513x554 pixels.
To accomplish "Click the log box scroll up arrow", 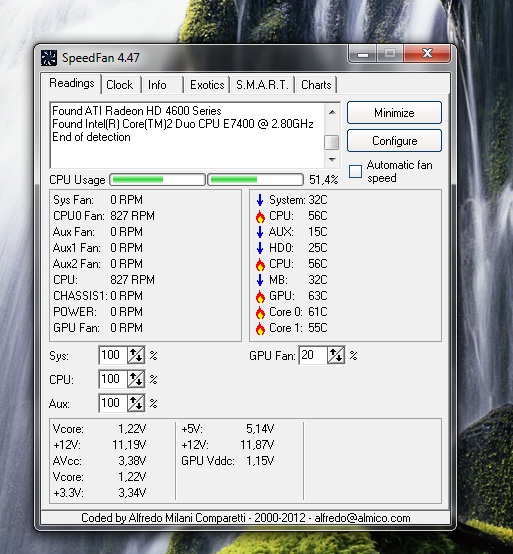I will (332, 112).
